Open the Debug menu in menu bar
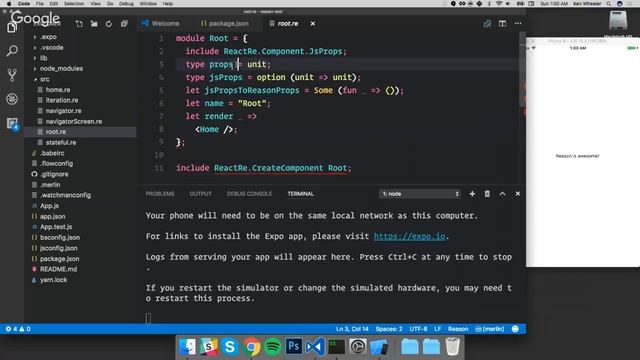 126,4
